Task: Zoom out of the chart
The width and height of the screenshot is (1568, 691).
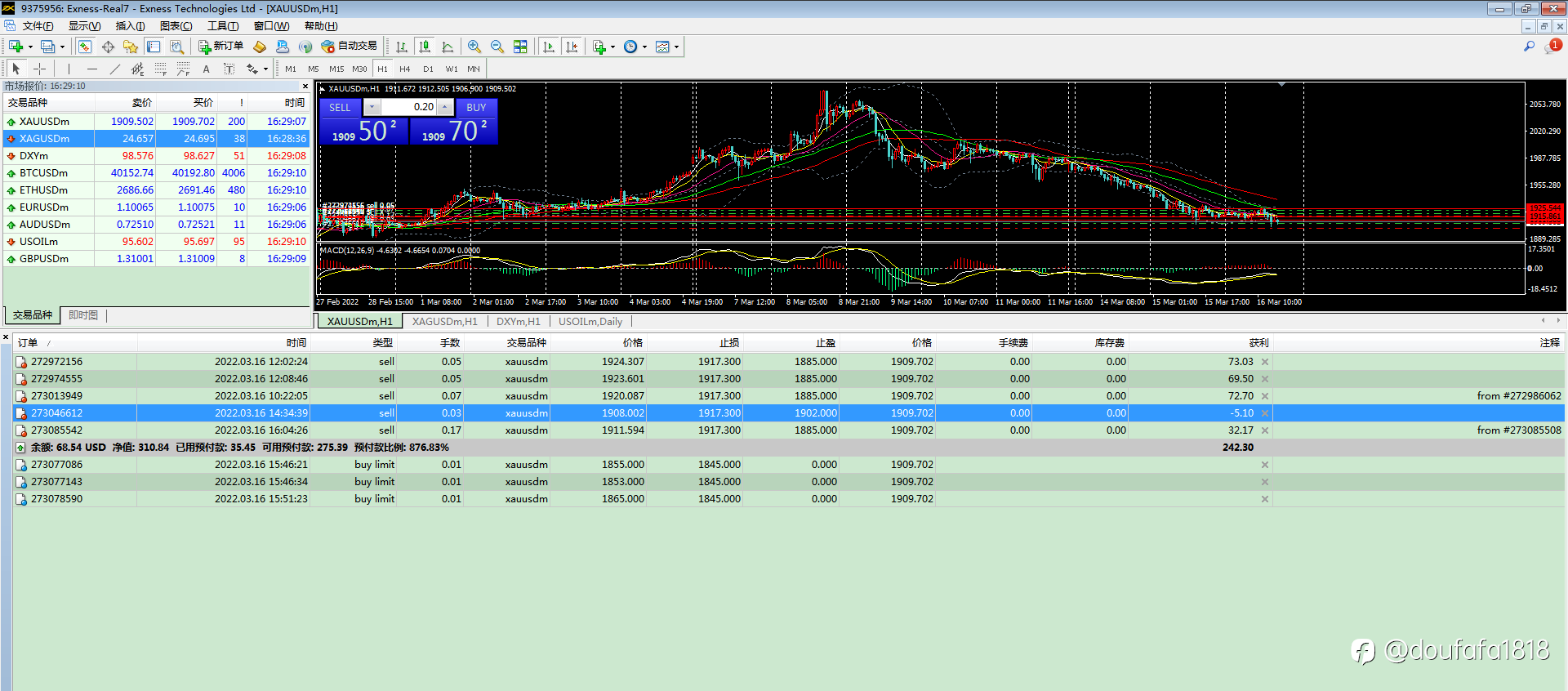Action: point(497,47)
